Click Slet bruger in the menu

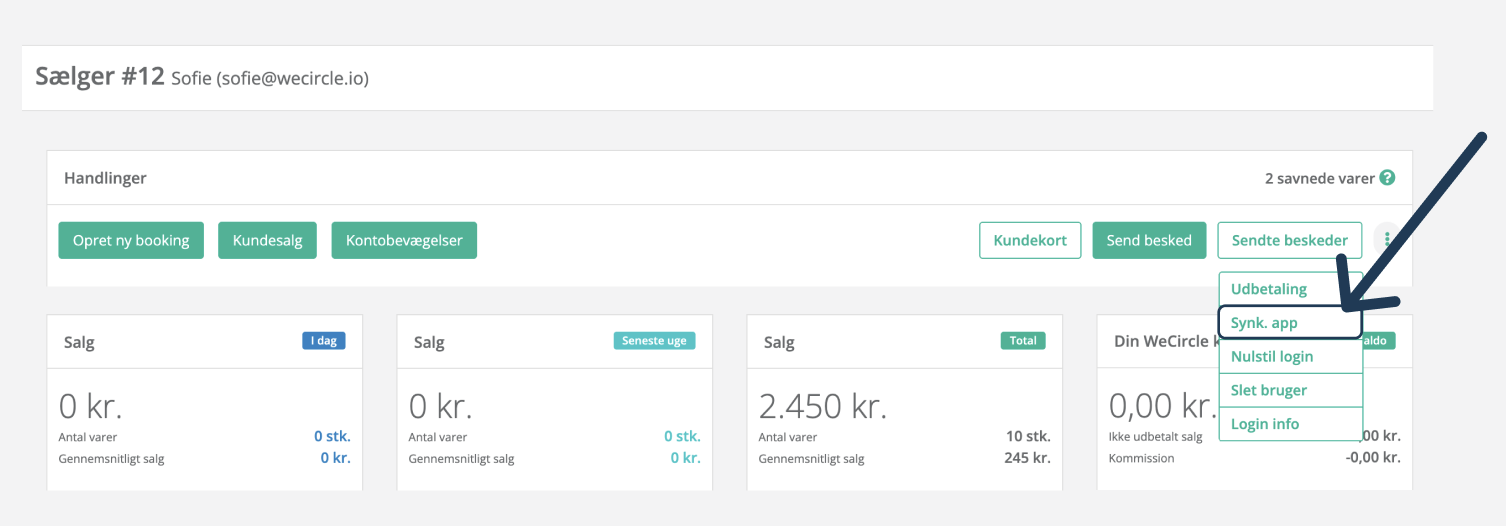(1269, 390)
